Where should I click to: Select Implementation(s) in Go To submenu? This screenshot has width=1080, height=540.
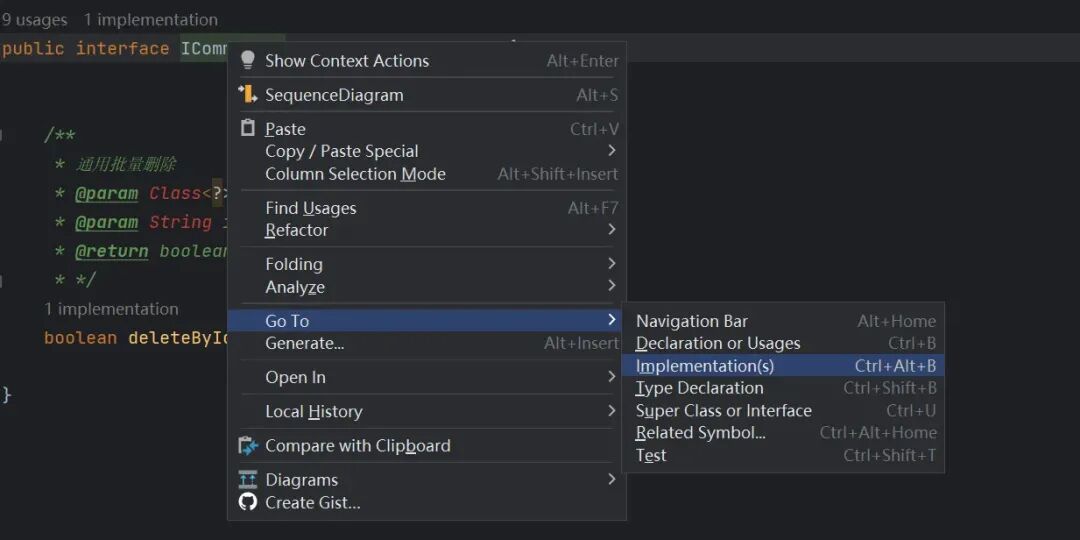coord(705,366)
